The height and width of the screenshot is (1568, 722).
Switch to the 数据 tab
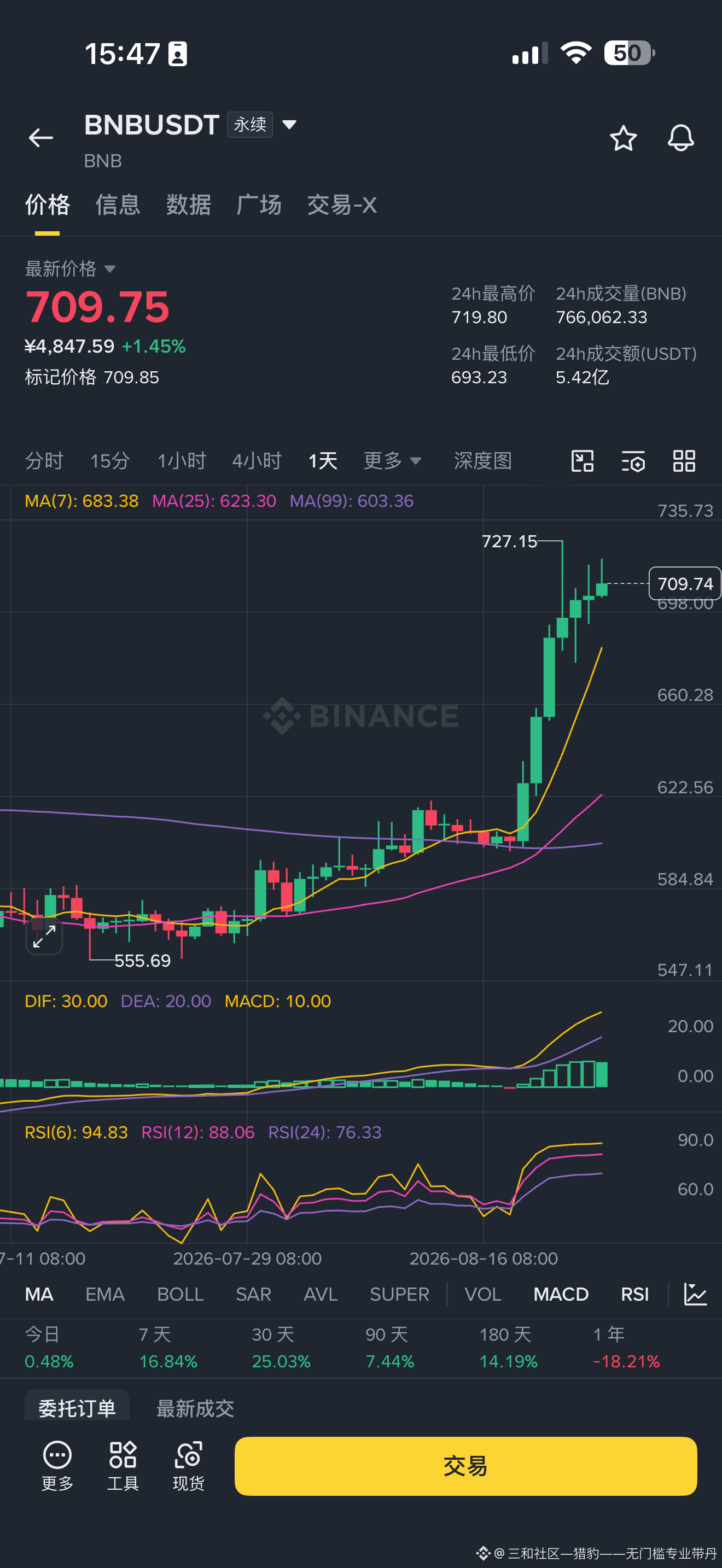click(188, 205)
